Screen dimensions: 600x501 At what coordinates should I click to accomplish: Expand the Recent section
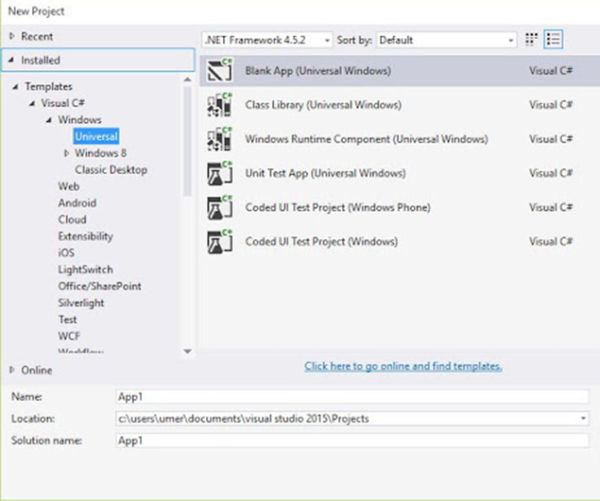point(12,36)
